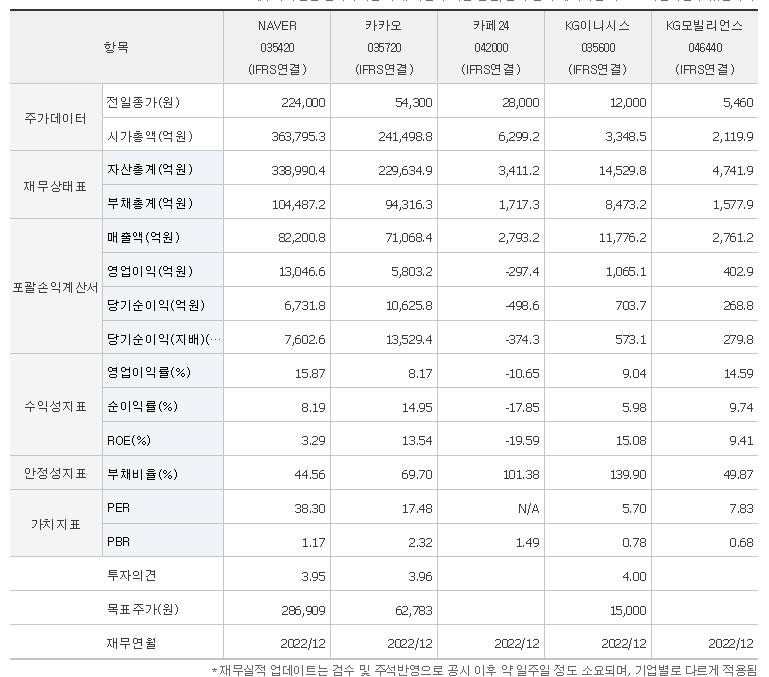
Task: Click the 자산총계(억원) row label
Action: click(150, 169)
